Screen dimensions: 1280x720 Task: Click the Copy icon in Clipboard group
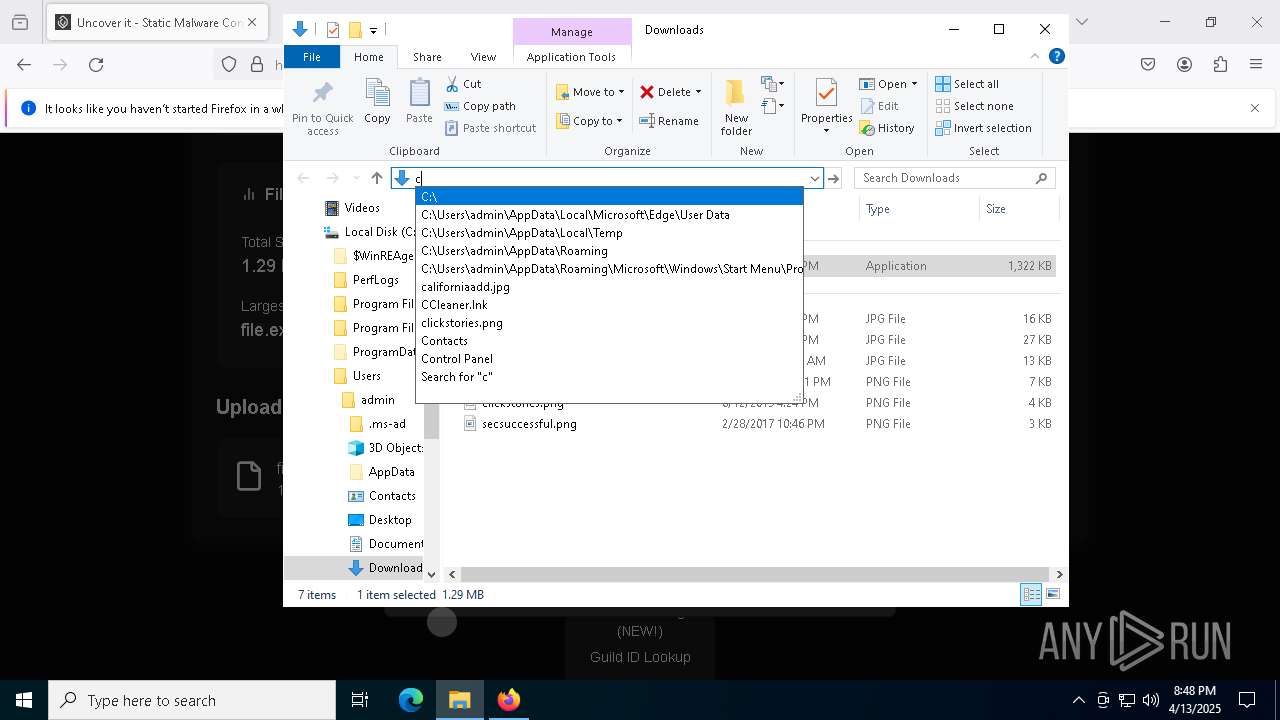pyautogui.click(x=377, y=93)
